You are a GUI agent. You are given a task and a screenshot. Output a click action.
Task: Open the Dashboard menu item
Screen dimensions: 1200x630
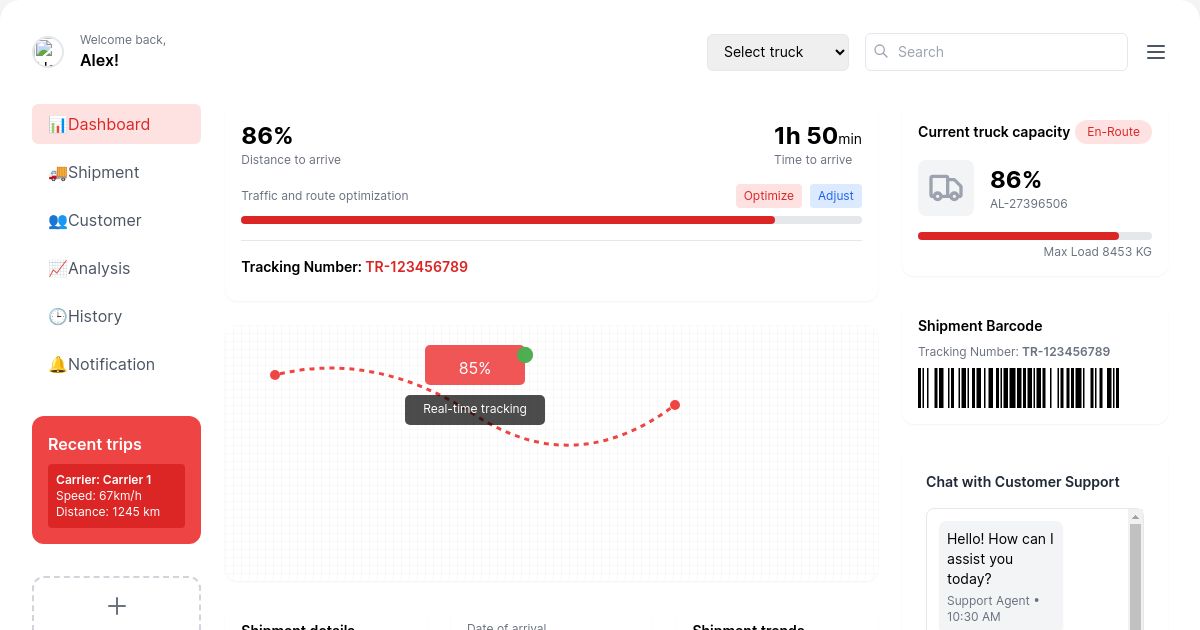pos(116,124)
